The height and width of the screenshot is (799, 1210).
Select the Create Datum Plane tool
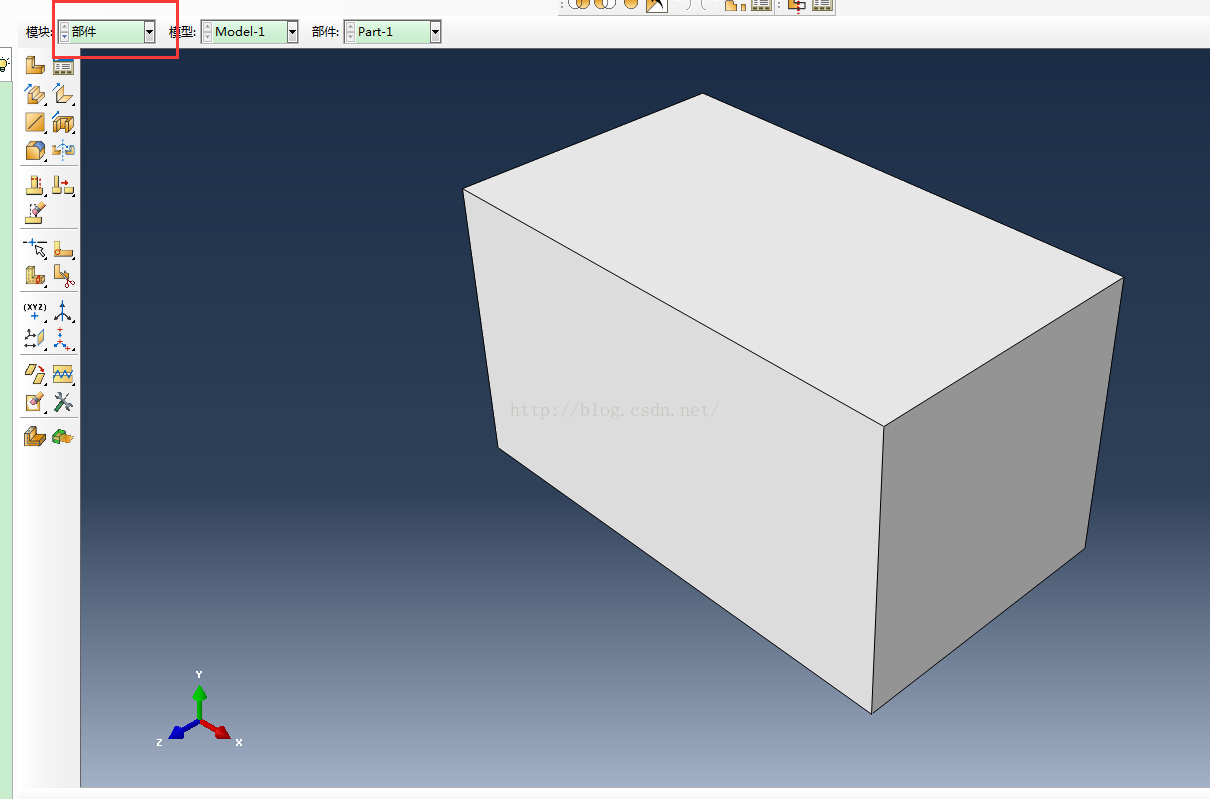34,339
